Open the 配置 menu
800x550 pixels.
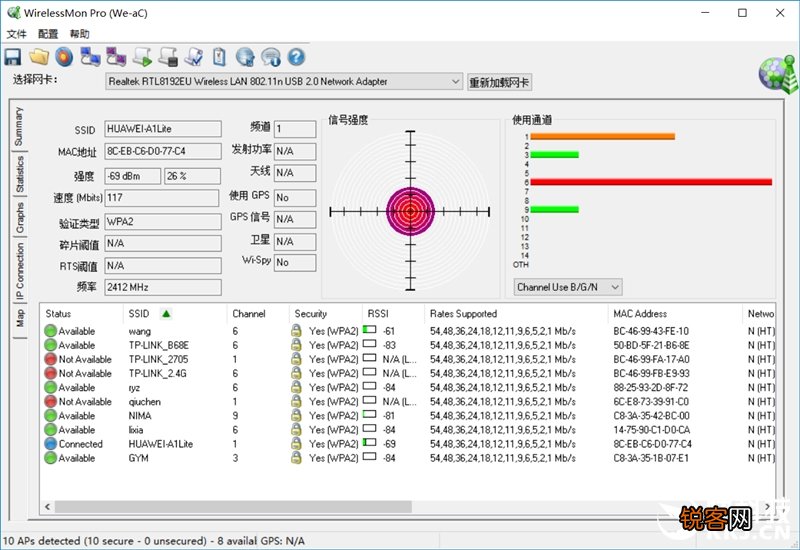[x=48, y=34]
